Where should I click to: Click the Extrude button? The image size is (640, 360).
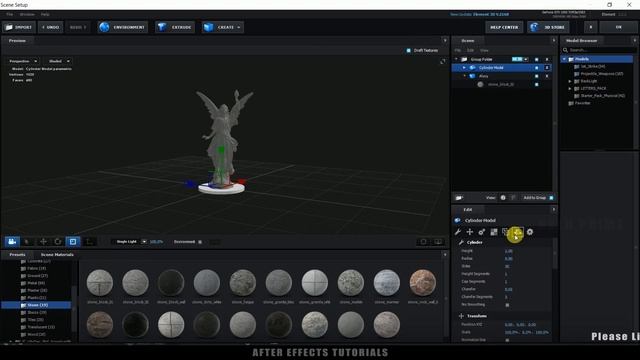click(x=175, y=27)
